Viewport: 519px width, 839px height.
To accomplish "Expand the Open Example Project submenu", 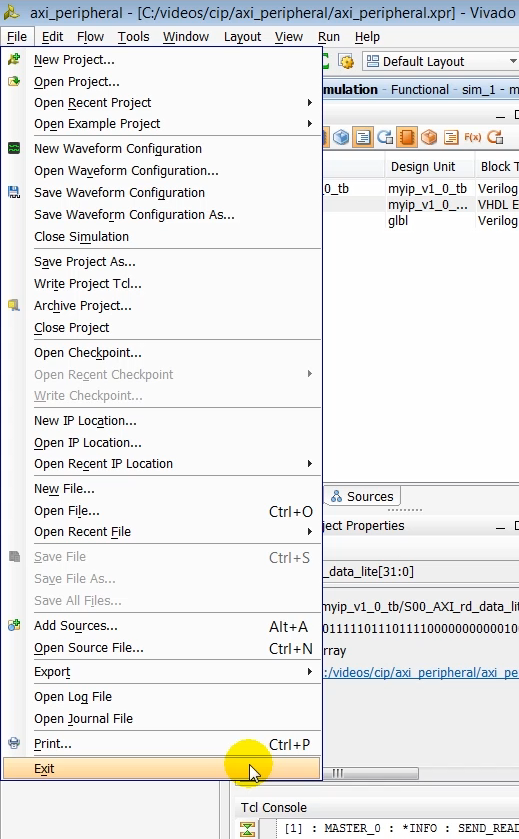I will pyautogui.click(x=309, y=124).
